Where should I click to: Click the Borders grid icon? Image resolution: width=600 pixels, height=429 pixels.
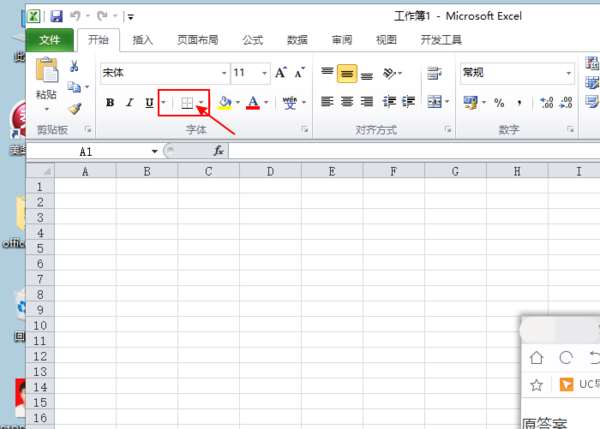tap(187, 103)
